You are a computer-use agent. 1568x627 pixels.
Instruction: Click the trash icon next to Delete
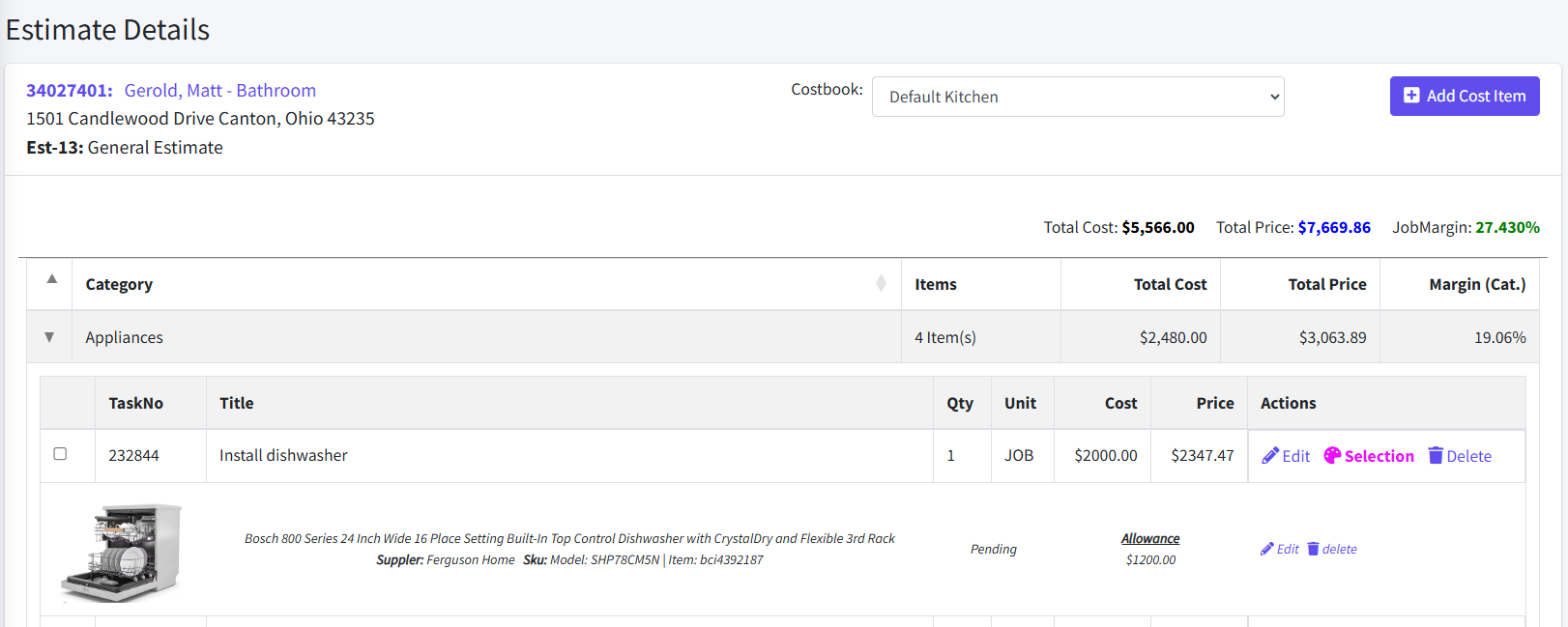point(1436,456)
